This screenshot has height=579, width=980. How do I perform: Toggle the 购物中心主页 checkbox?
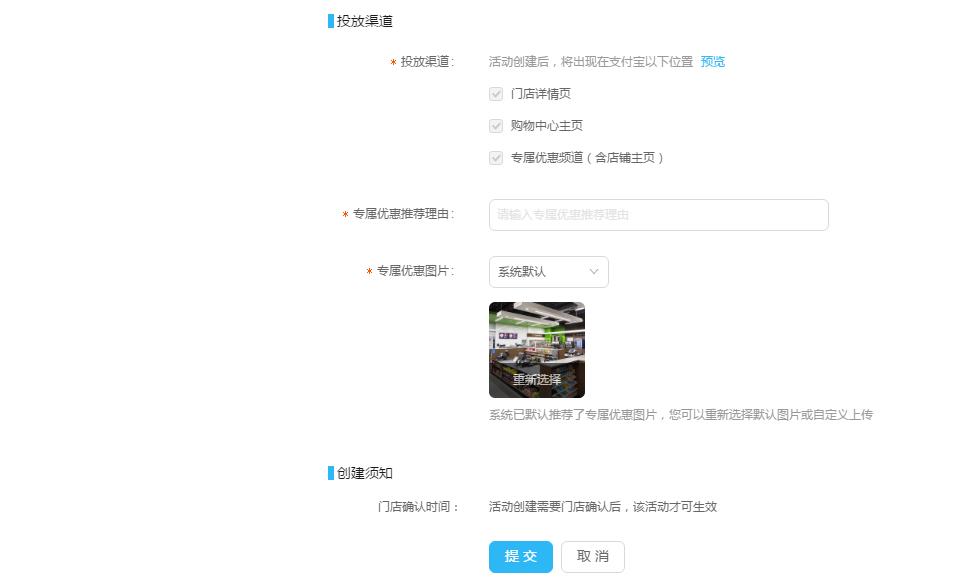[x=496, y=126]
